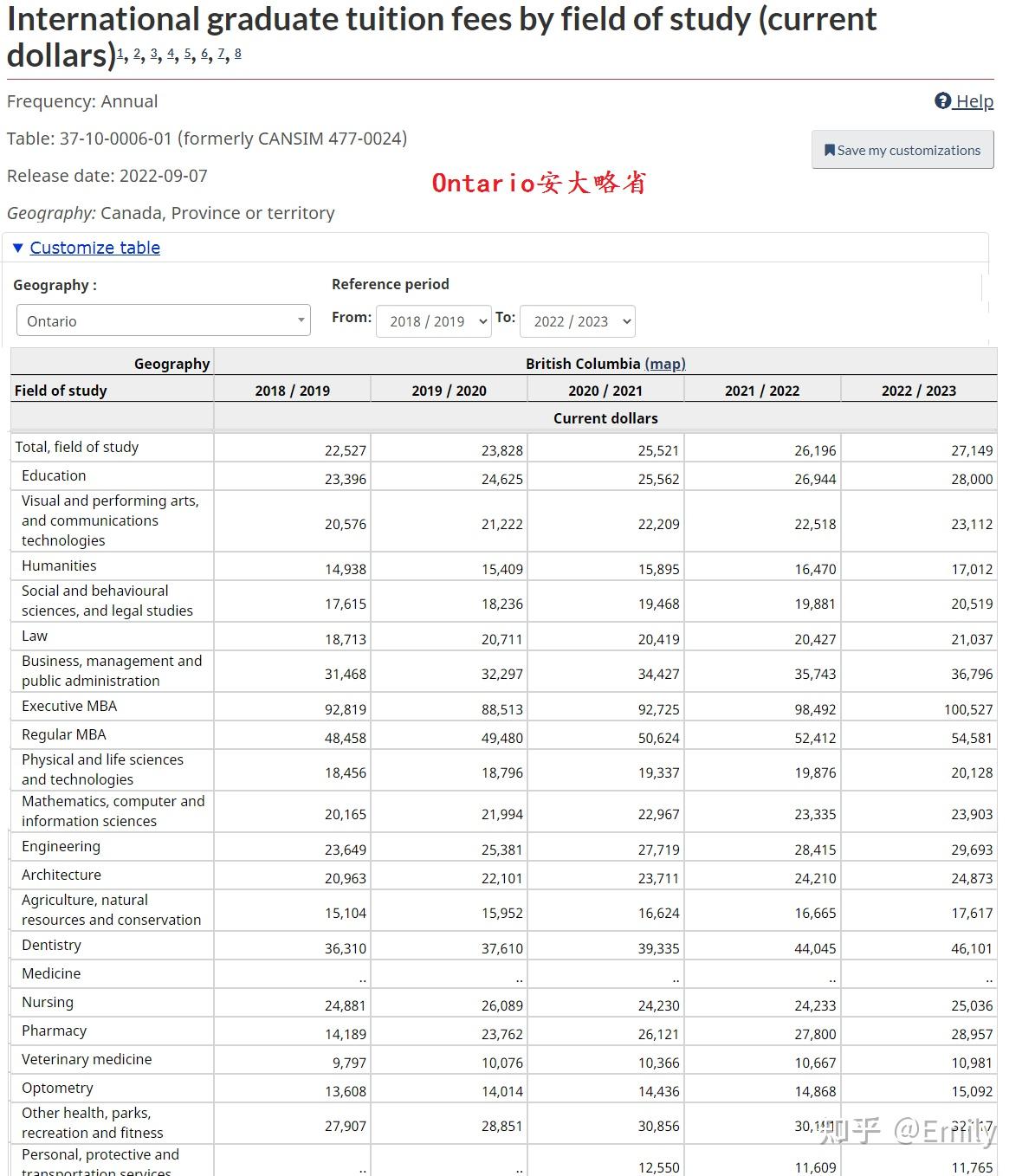Click footnote 1 link in title

(x=120, y=54)
